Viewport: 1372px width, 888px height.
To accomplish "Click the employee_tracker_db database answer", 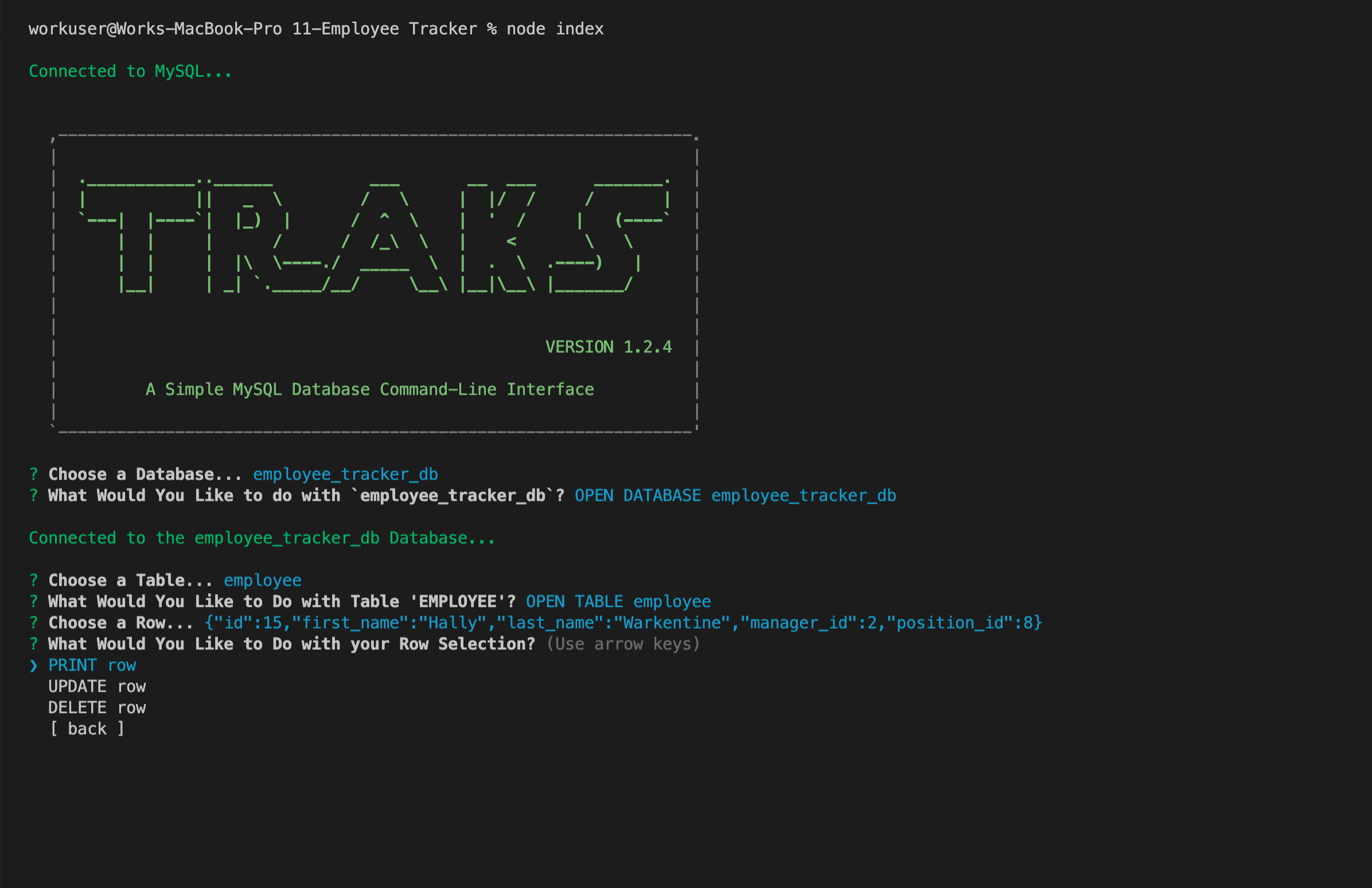I will pyautogui.click(x=345, y=474).
